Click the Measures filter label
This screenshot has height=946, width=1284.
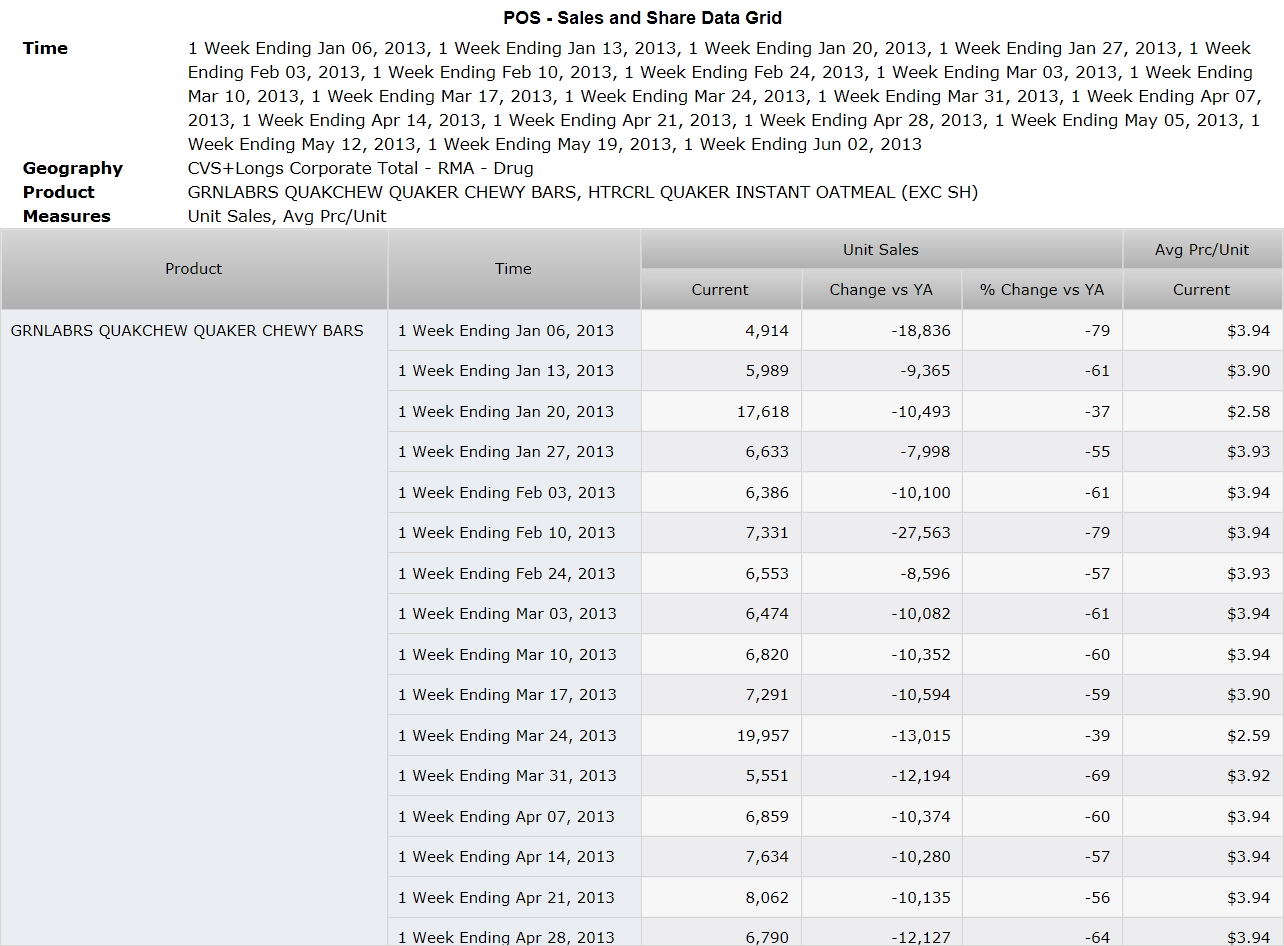pos(67,216)
